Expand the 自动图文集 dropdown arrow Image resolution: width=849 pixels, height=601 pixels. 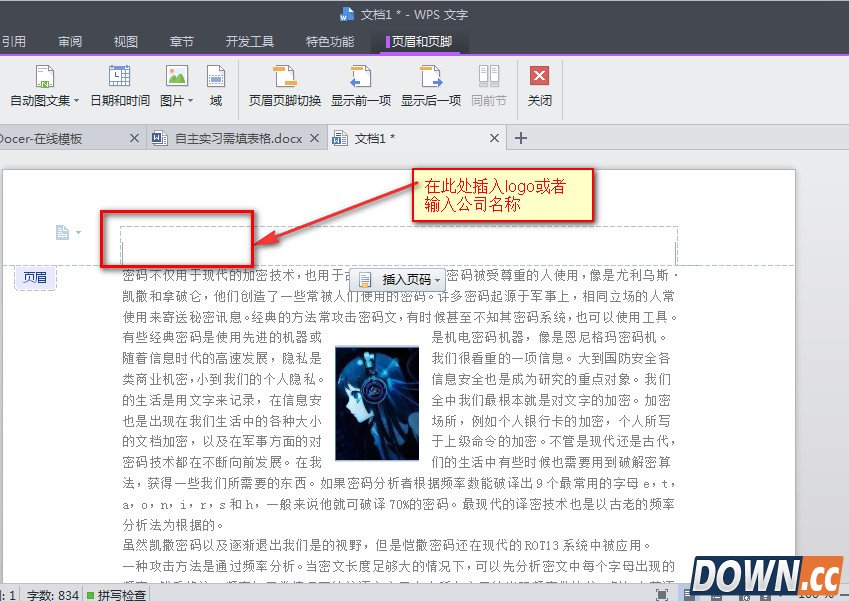pyautogui.click(x=75, y=100)
